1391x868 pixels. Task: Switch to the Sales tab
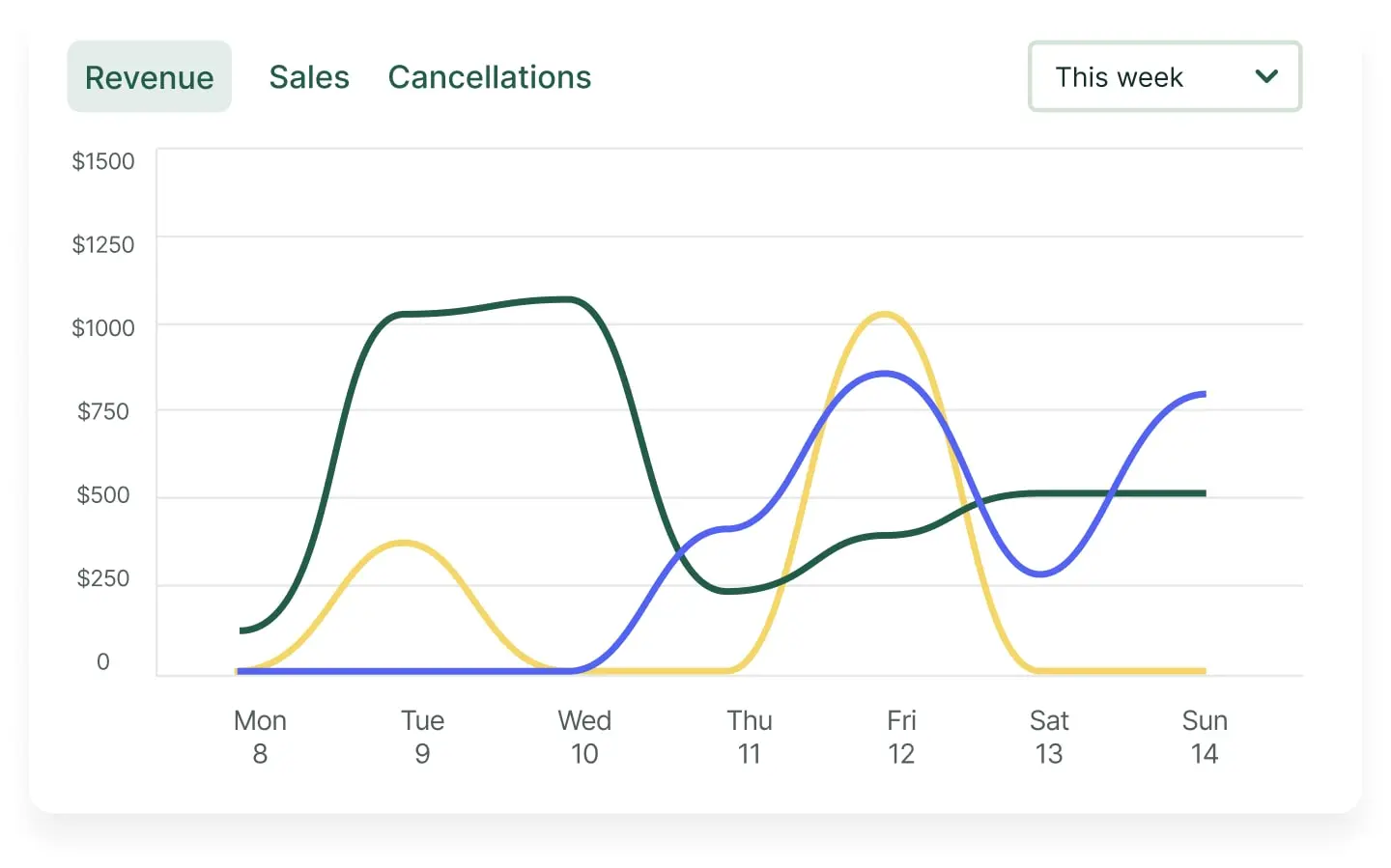tap(309, 76)
